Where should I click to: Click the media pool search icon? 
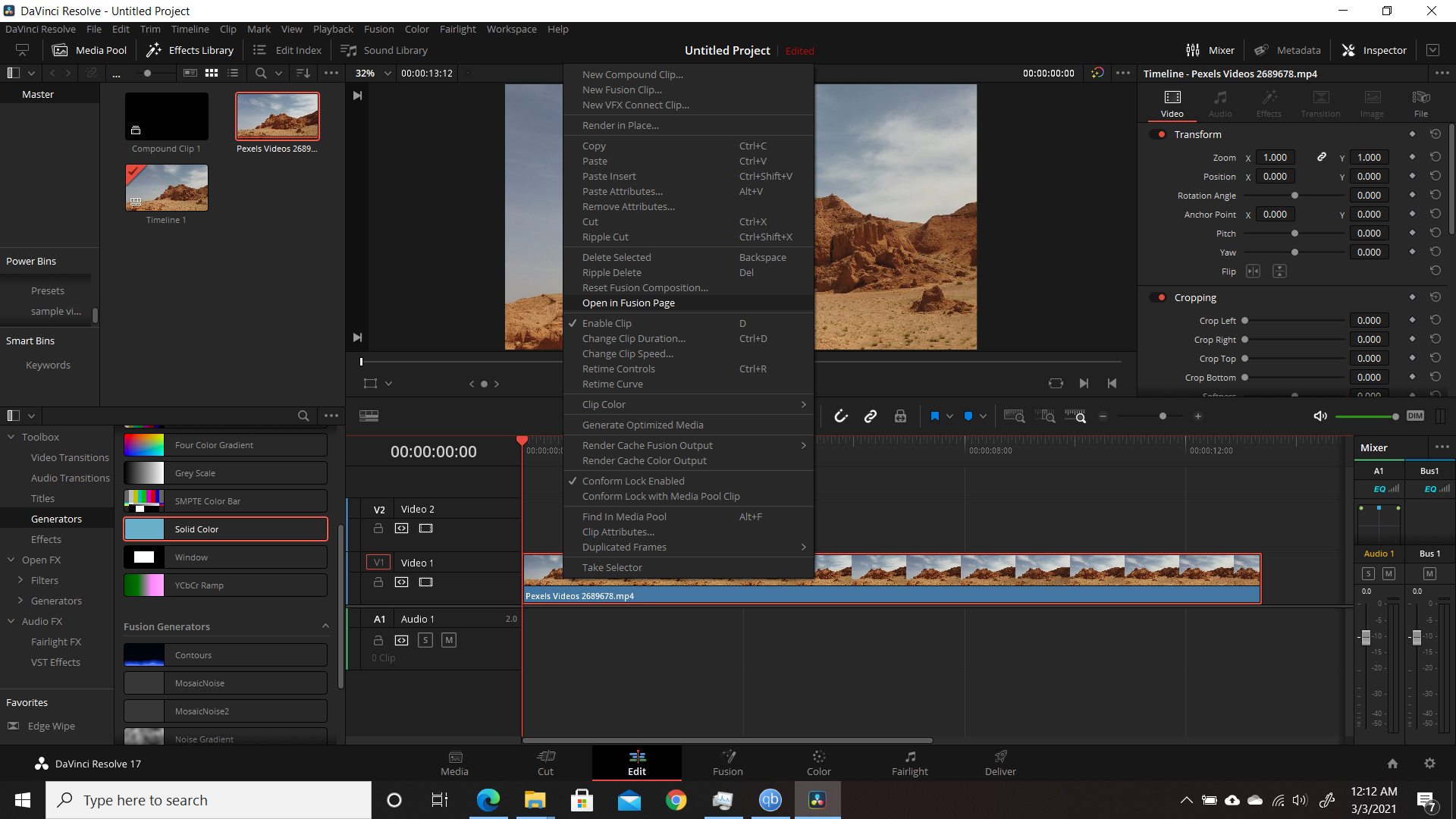click(x=261, y=73)
